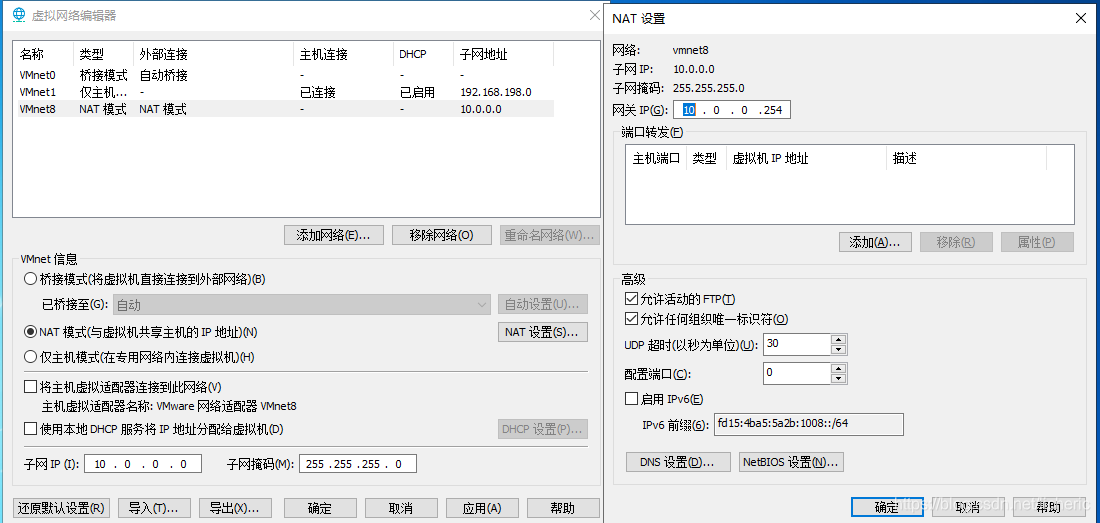The image size is (1100, 523).
Task: Click DHCP 设置(P)... button
Action: coord(543,429)
